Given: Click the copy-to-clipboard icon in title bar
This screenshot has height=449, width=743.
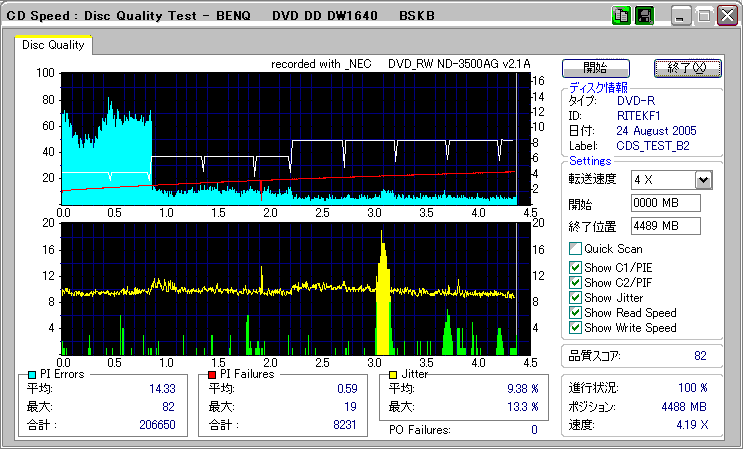Looking at the screenshot, I should click(x=619, y=16).
